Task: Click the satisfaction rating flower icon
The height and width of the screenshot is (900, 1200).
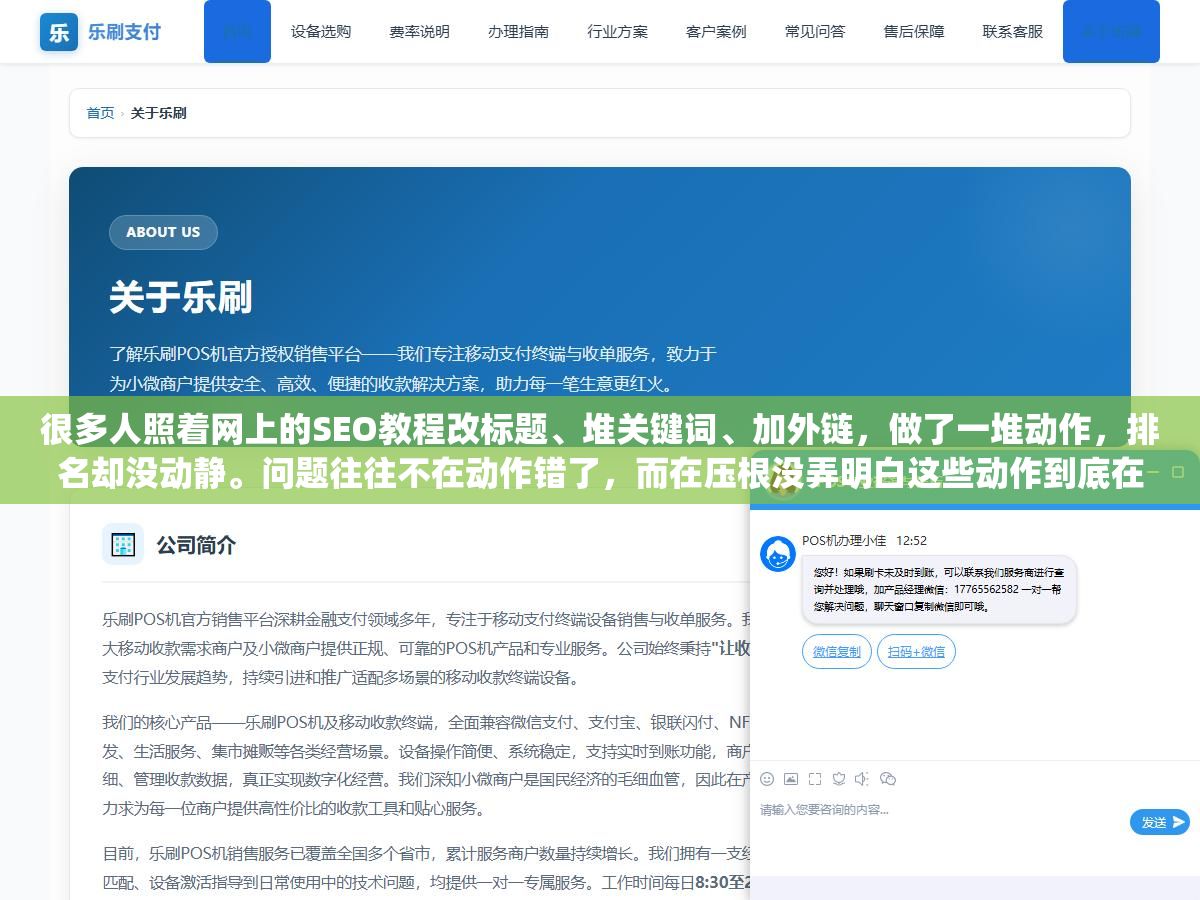Action: coord(839,779)
